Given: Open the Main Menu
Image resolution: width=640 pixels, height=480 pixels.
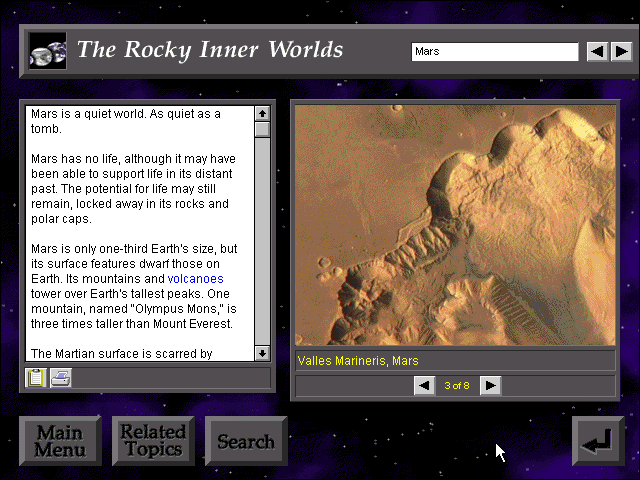Looking at the screenshot, I should pos(60,441).
